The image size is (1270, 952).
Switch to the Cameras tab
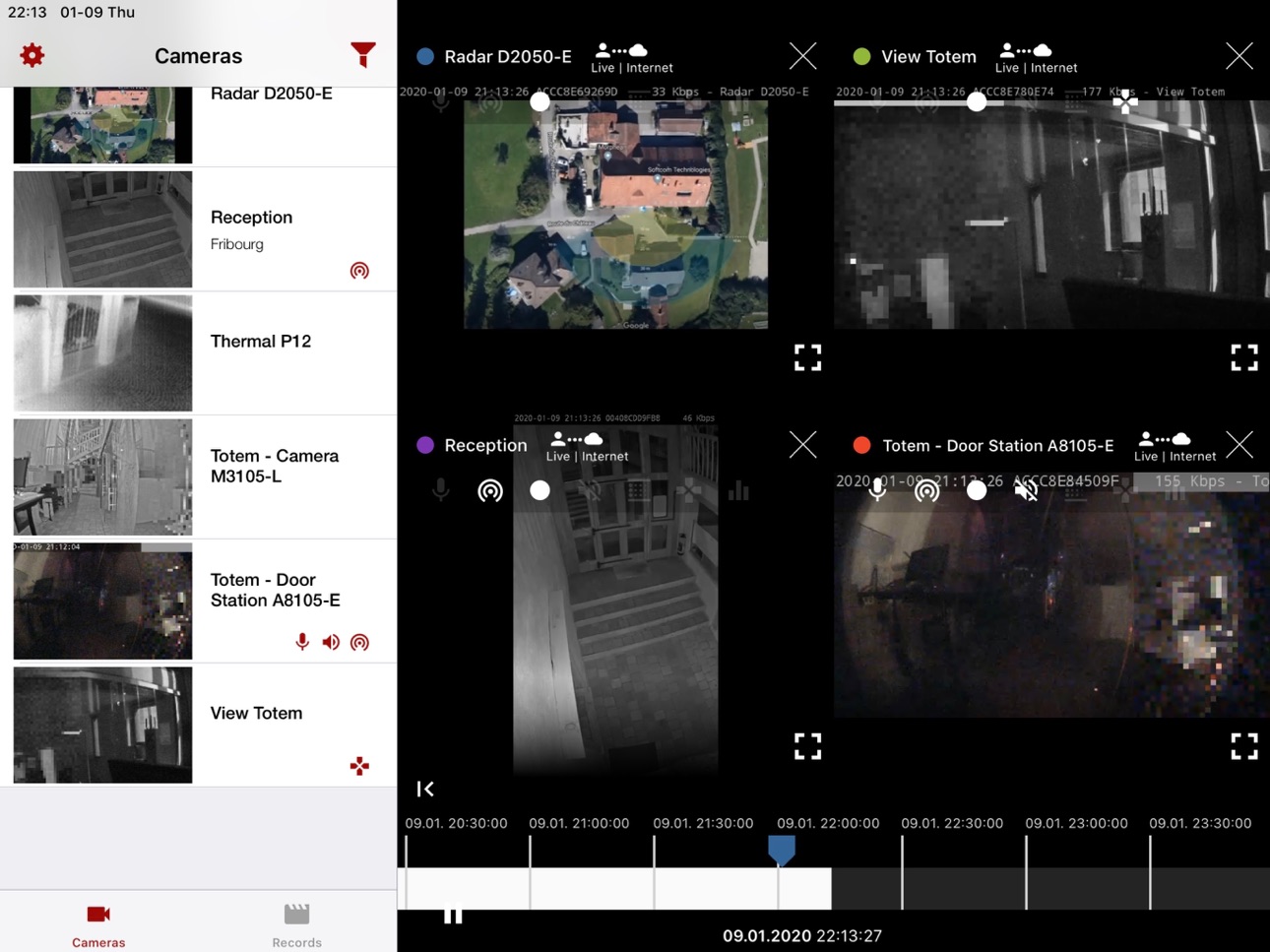click(x=98, y=925)
